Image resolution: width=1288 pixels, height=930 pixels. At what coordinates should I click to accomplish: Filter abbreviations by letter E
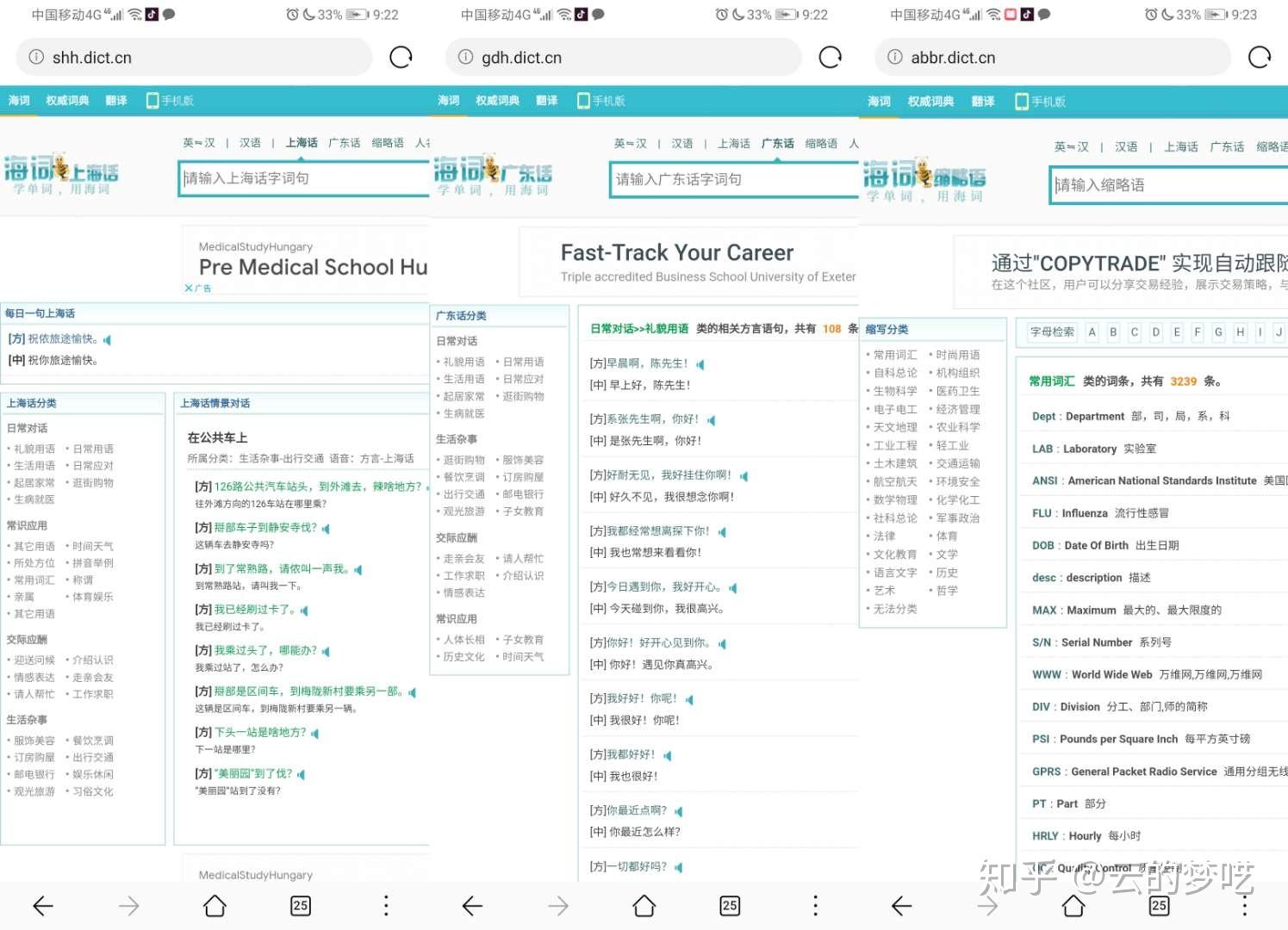pyautogui.click(x=1177, y=332)
